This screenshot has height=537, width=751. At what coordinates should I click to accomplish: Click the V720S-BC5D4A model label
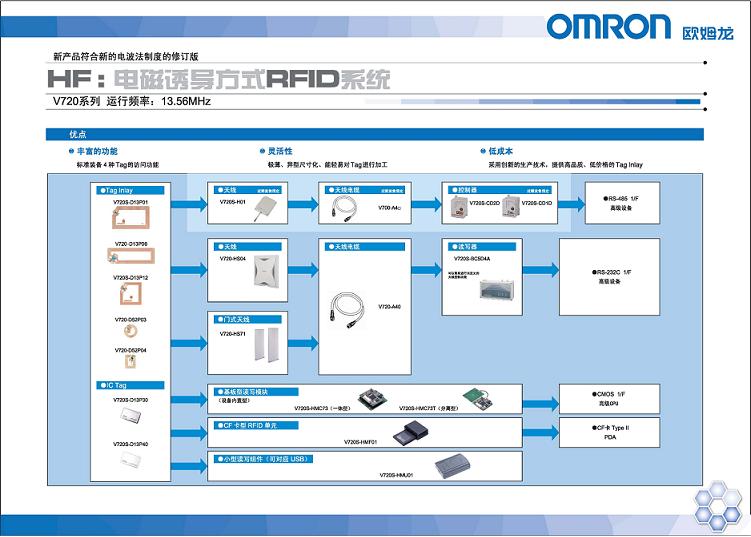click(x=472, y=258)
